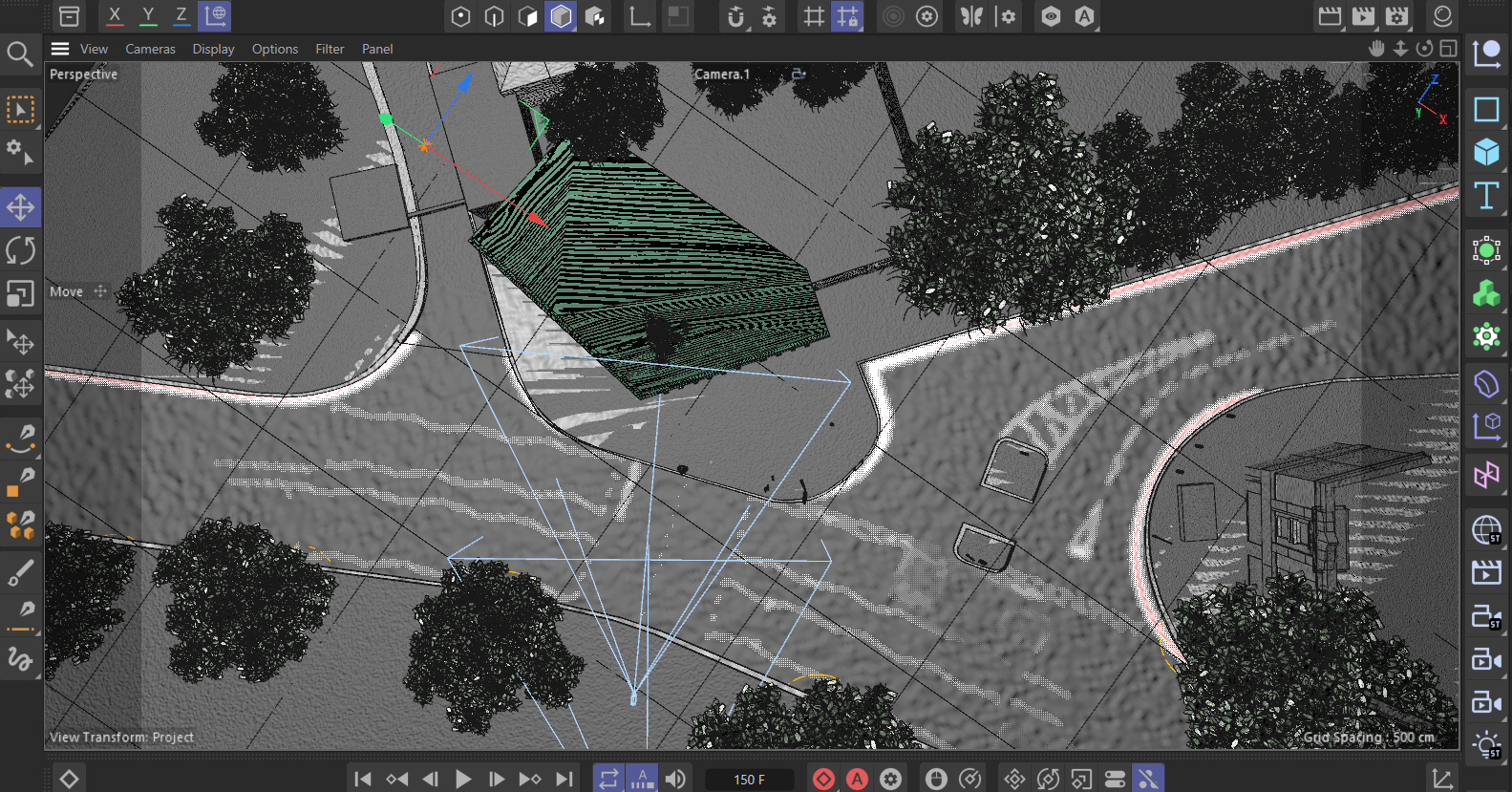The image size is (1512, 792).
Task: Add a Rectangle spline object
Action: tap(1486, 109)
